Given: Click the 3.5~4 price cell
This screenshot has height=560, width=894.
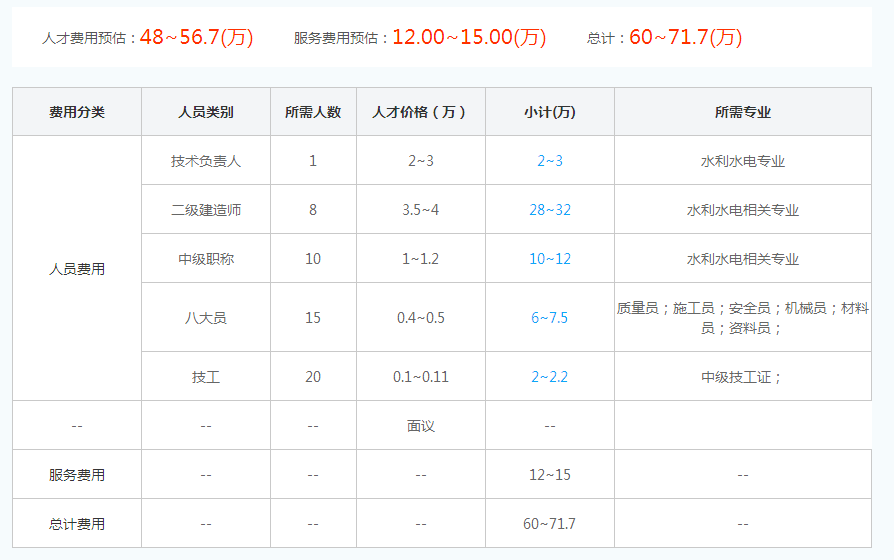Looking at the screenshot, I should pyautogui.click(x=421, y=210).
